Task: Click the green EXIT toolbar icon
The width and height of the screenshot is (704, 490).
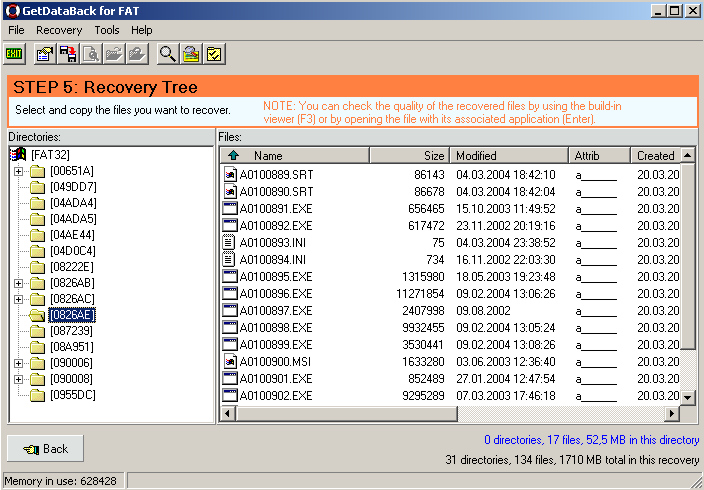Action: coord(14,54)
